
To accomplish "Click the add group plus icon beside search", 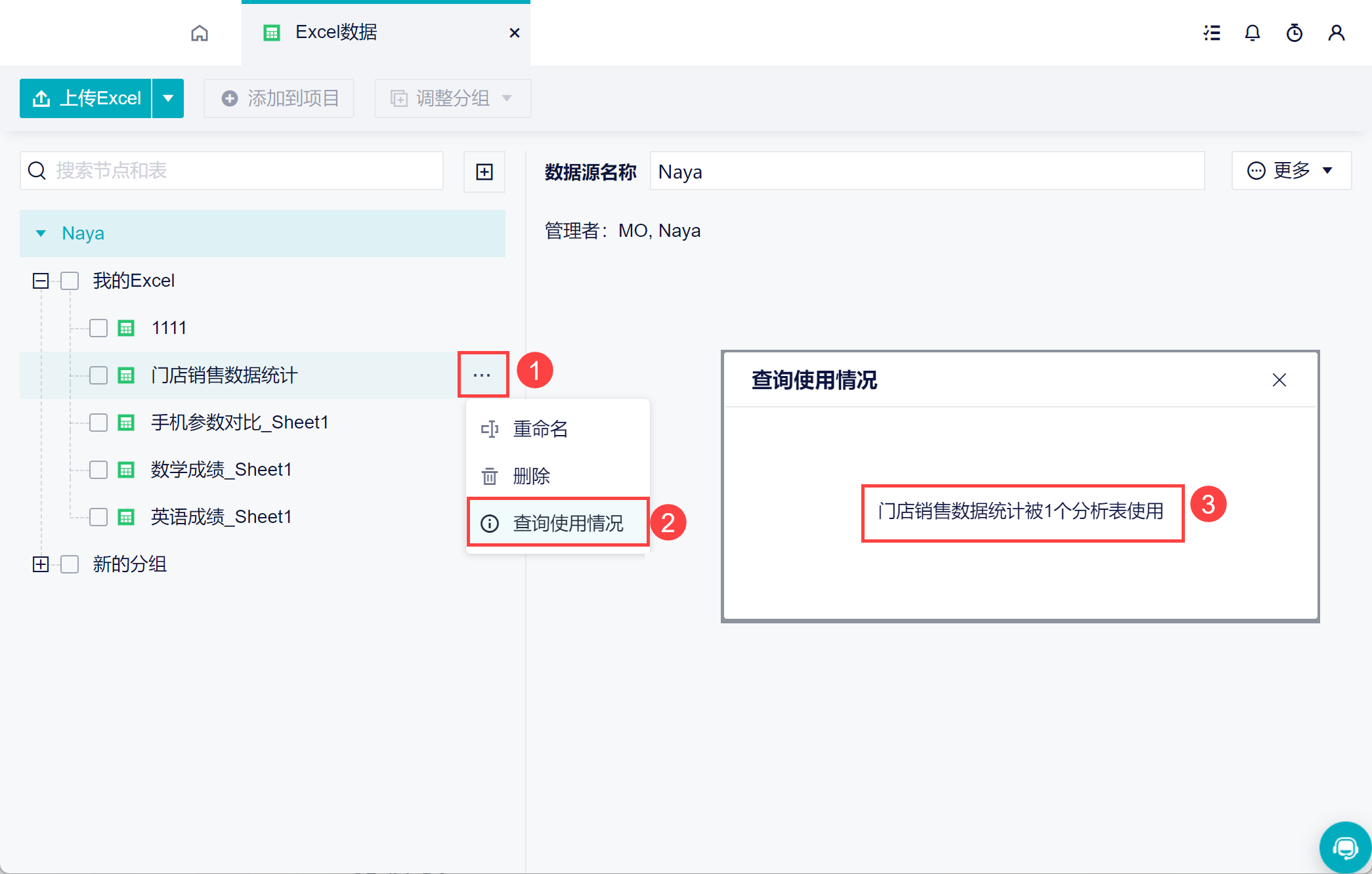I will click(x=484, y=172).
